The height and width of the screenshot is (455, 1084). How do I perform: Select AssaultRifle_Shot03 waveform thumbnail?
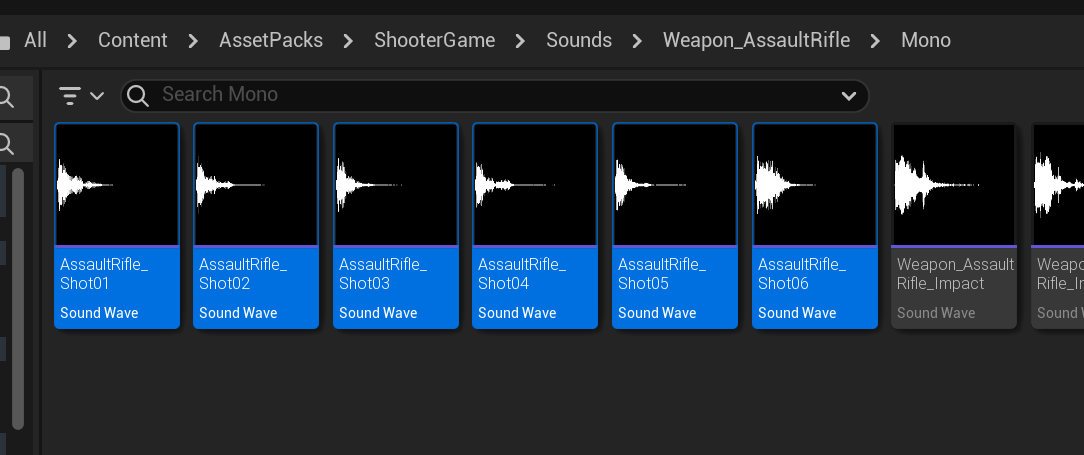point(395,185)
